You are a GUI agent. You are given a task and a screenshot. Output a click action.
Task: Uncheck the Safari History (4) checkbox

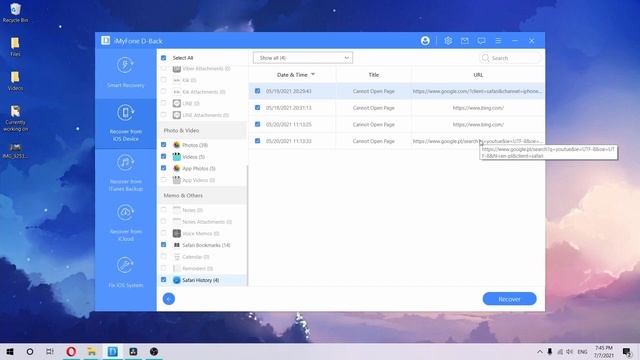click(x=164, y=280)
